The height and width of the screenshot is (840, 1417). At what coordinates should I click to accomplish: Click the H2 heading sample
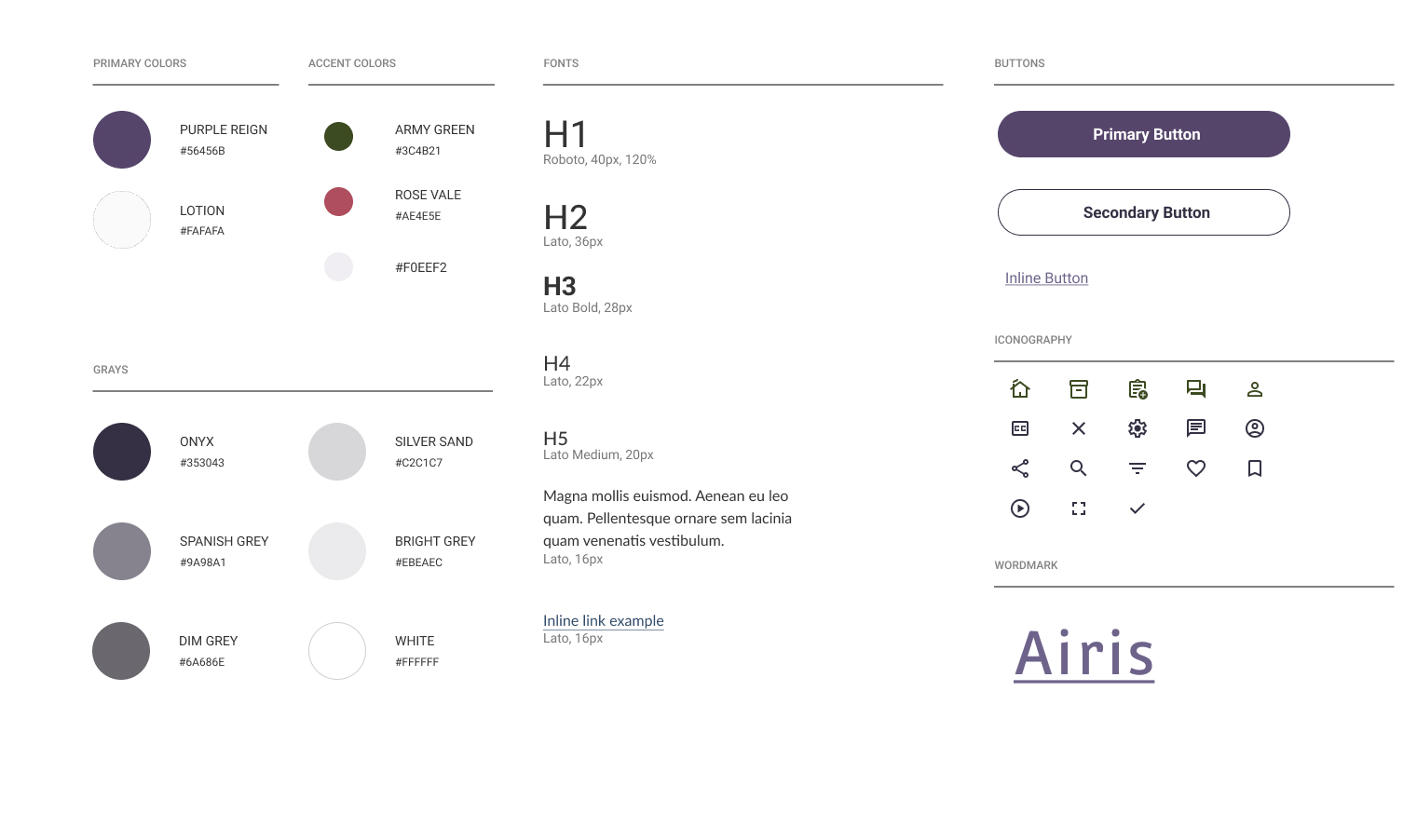click(x=565, y=217)
